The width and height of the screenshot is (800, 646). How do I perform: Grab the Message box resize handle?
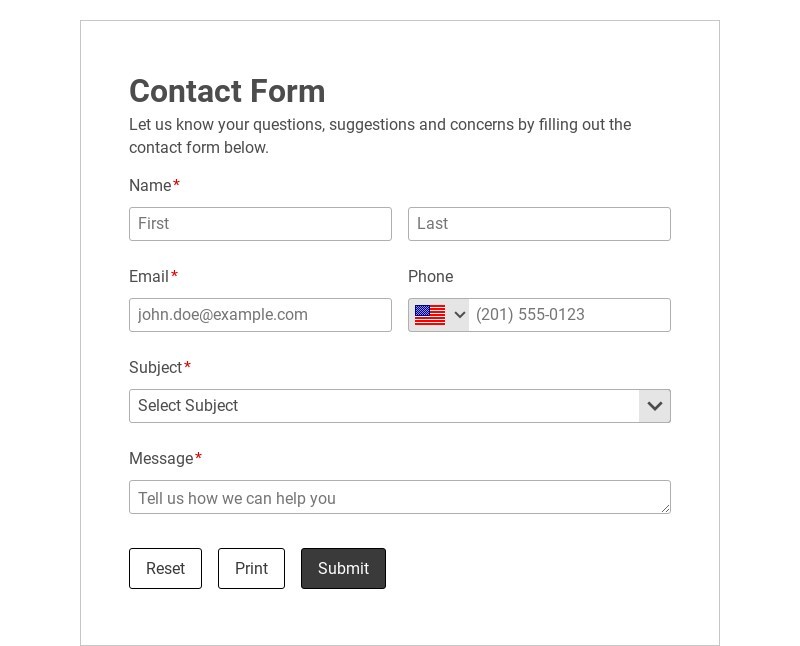(665, 508)
